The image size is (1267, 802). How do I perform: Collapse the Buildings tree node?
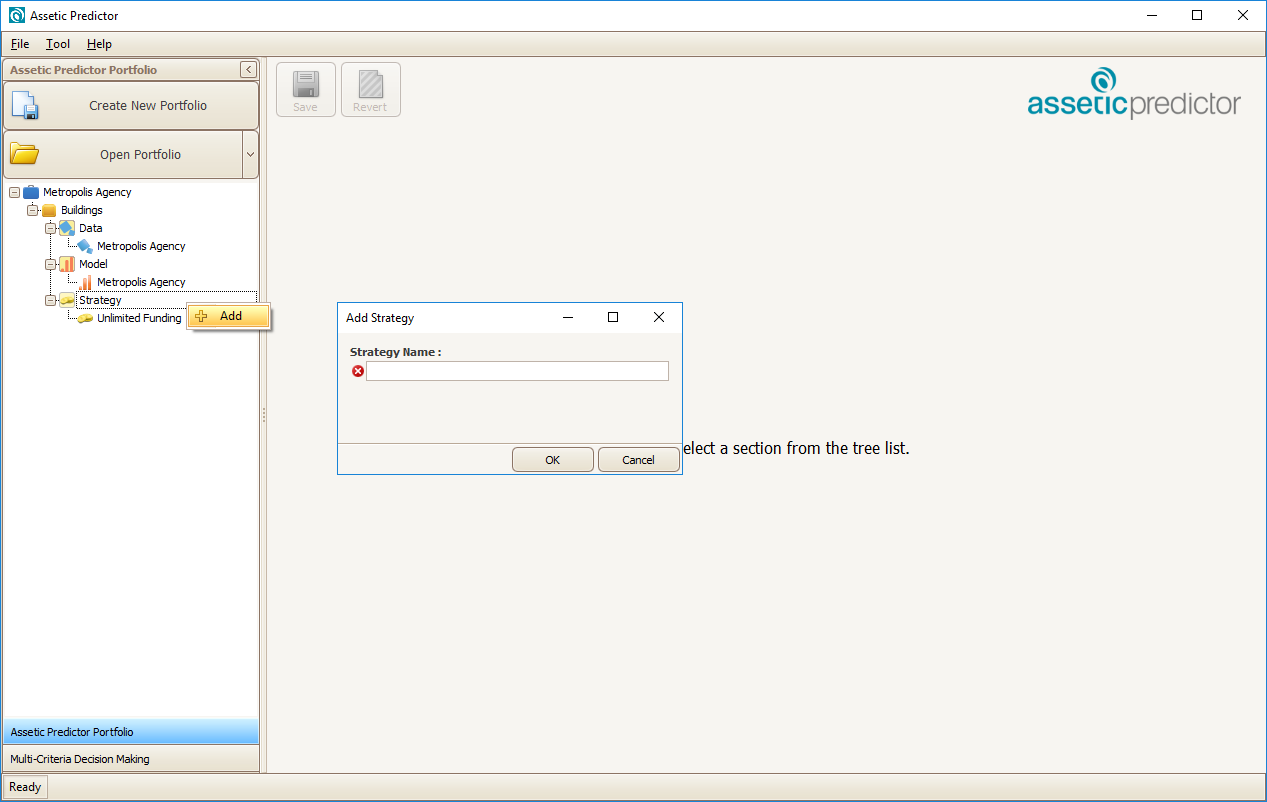32,210
